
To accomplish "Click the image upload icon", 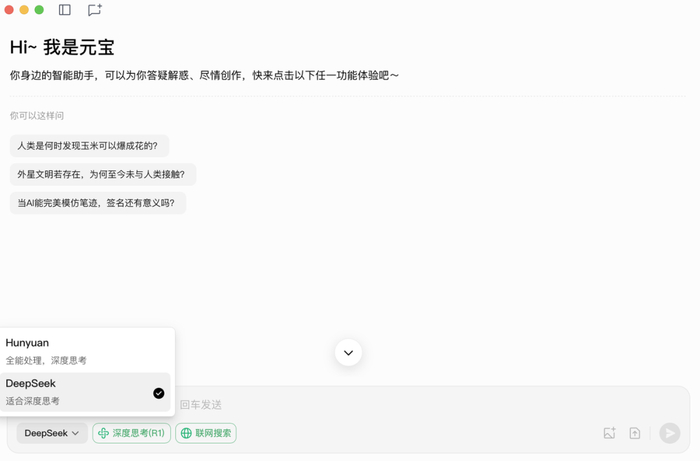I will click(610, 433).
